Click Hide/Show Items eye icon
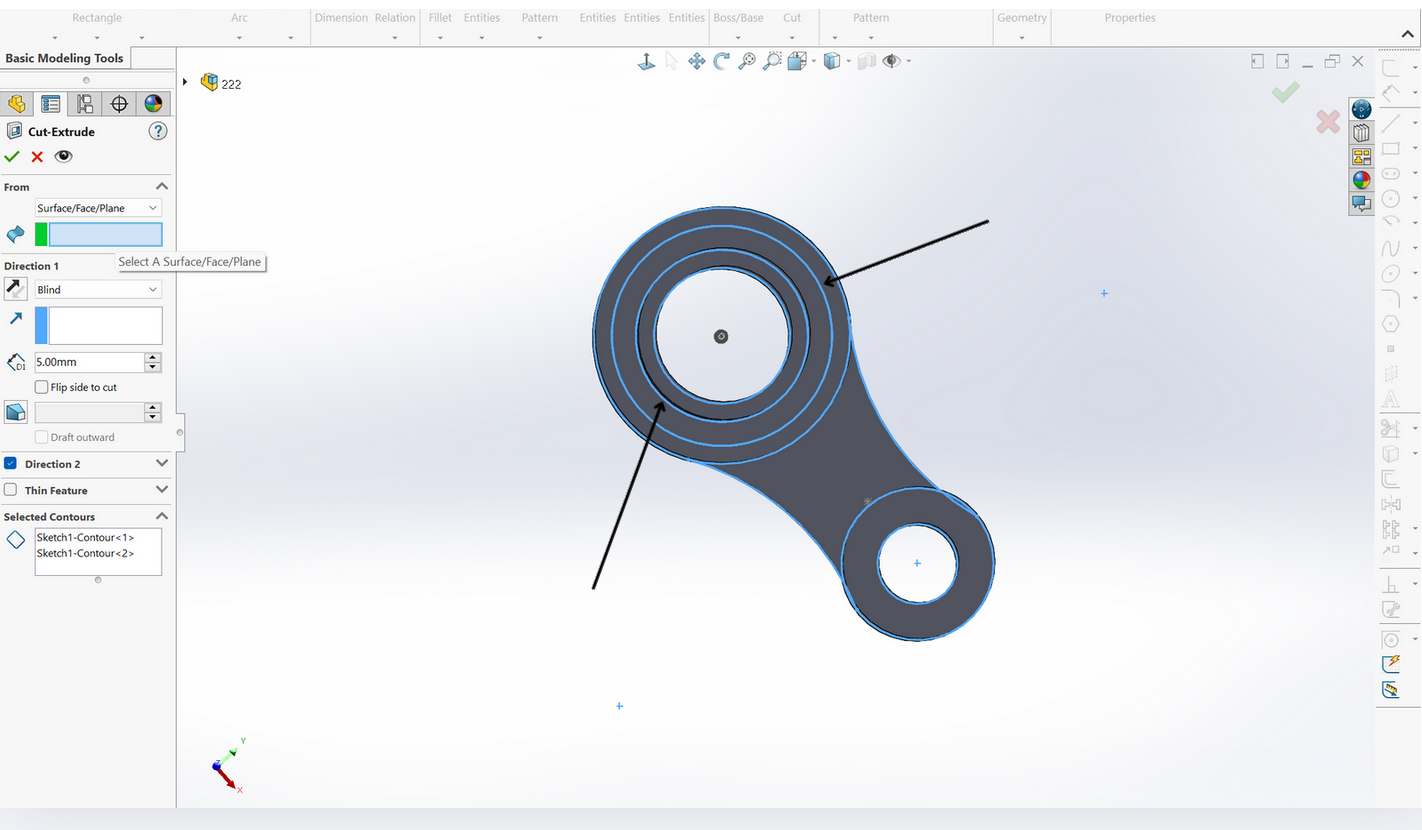 890,61
